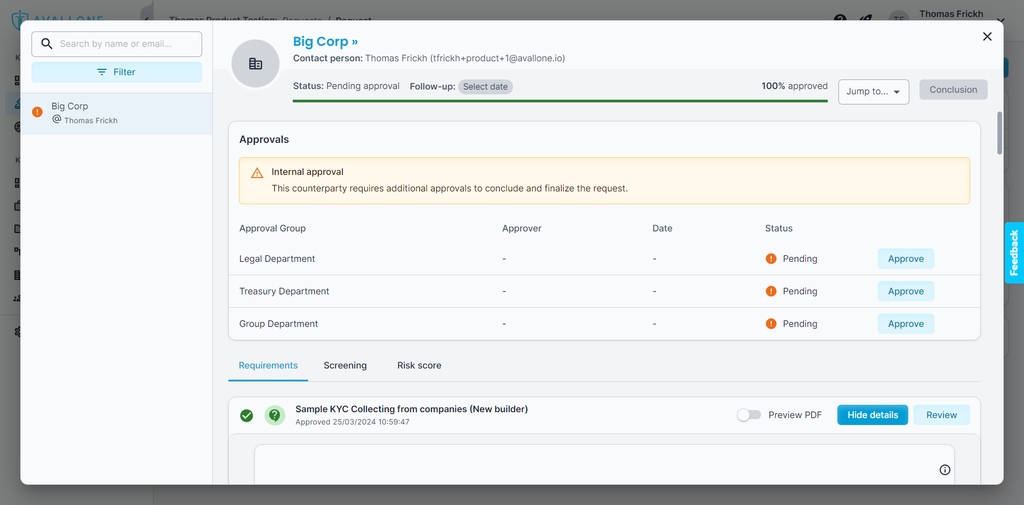Click the 'Approved 25/03/2024 10:59:47' timestamp

click(353, 422)
